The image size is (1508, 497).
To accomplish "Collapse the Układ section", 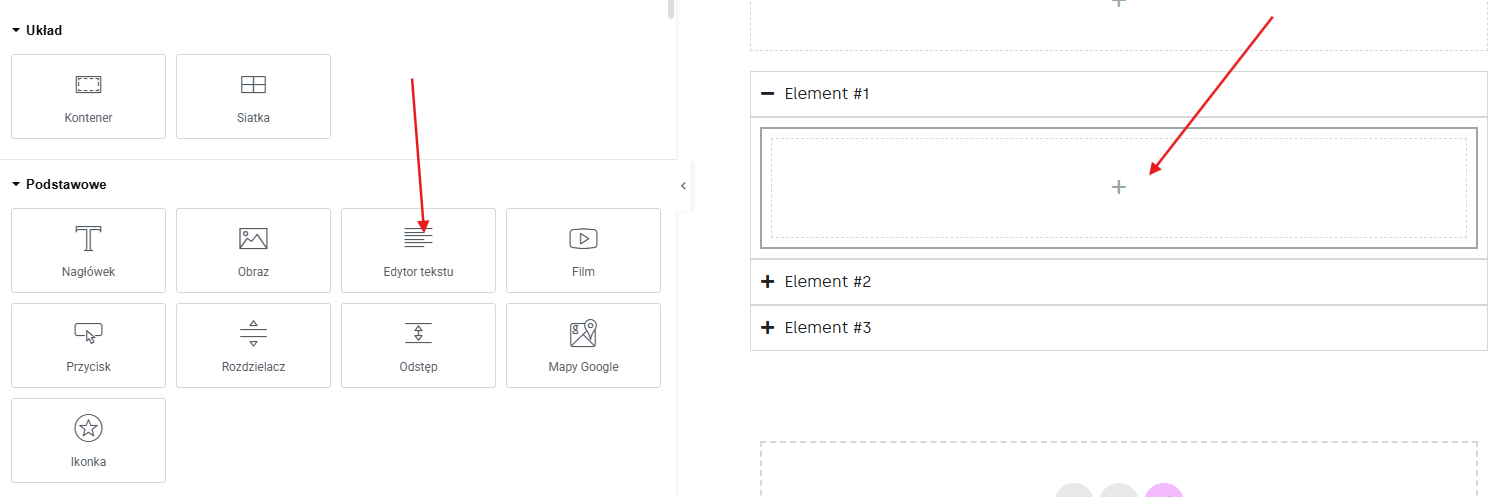I will tap(37, 30).
